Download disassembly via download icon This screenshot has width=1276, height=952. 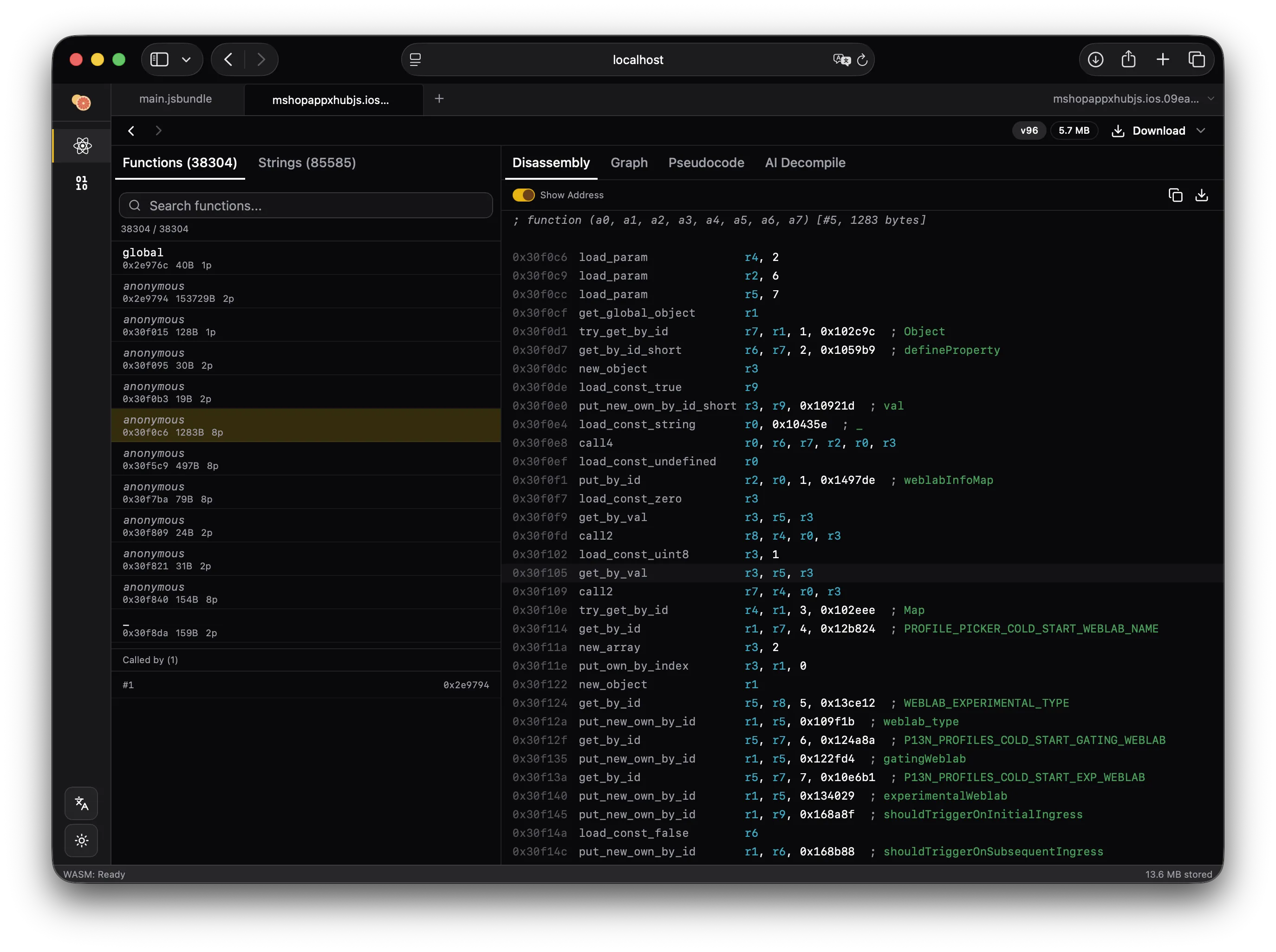pyautogui.click(x=1202, y=196)
